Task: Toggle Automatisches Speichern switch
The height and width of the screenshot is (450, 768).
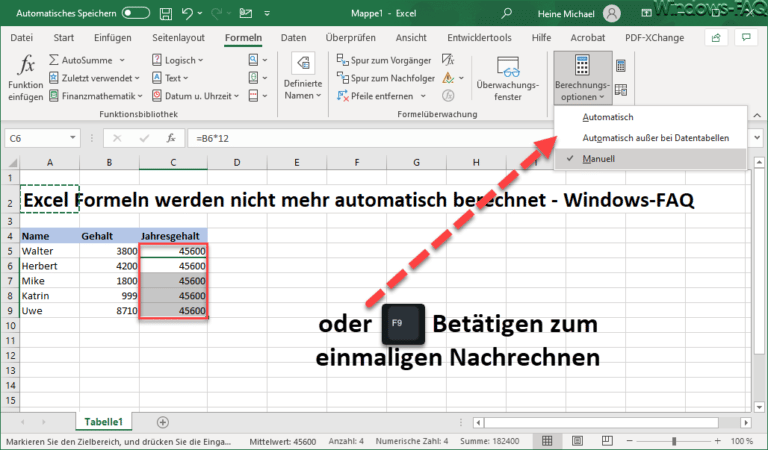Action: pos(136,13)
